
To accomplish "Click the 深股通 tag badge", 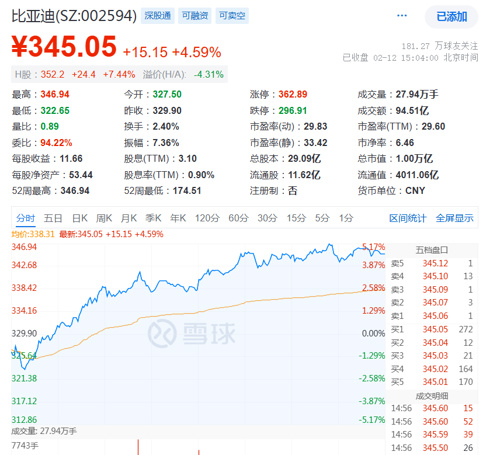I will 158,16.
